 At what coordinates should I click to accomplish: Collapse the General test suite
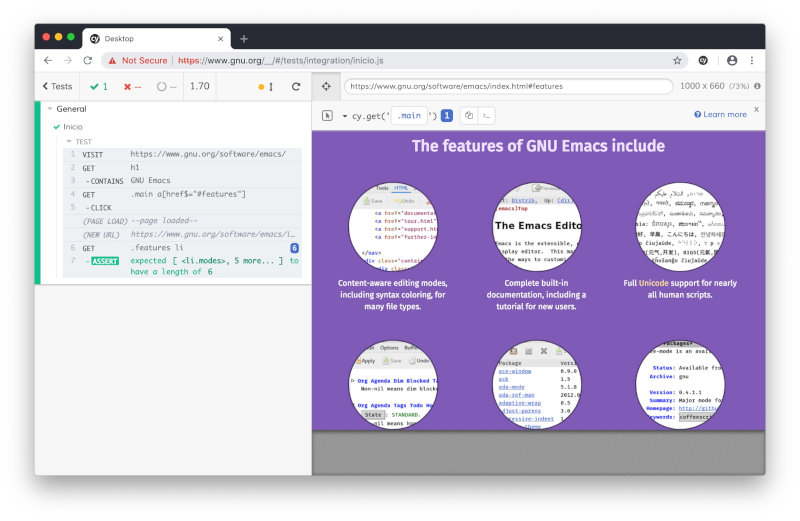[x=50, y=109]
